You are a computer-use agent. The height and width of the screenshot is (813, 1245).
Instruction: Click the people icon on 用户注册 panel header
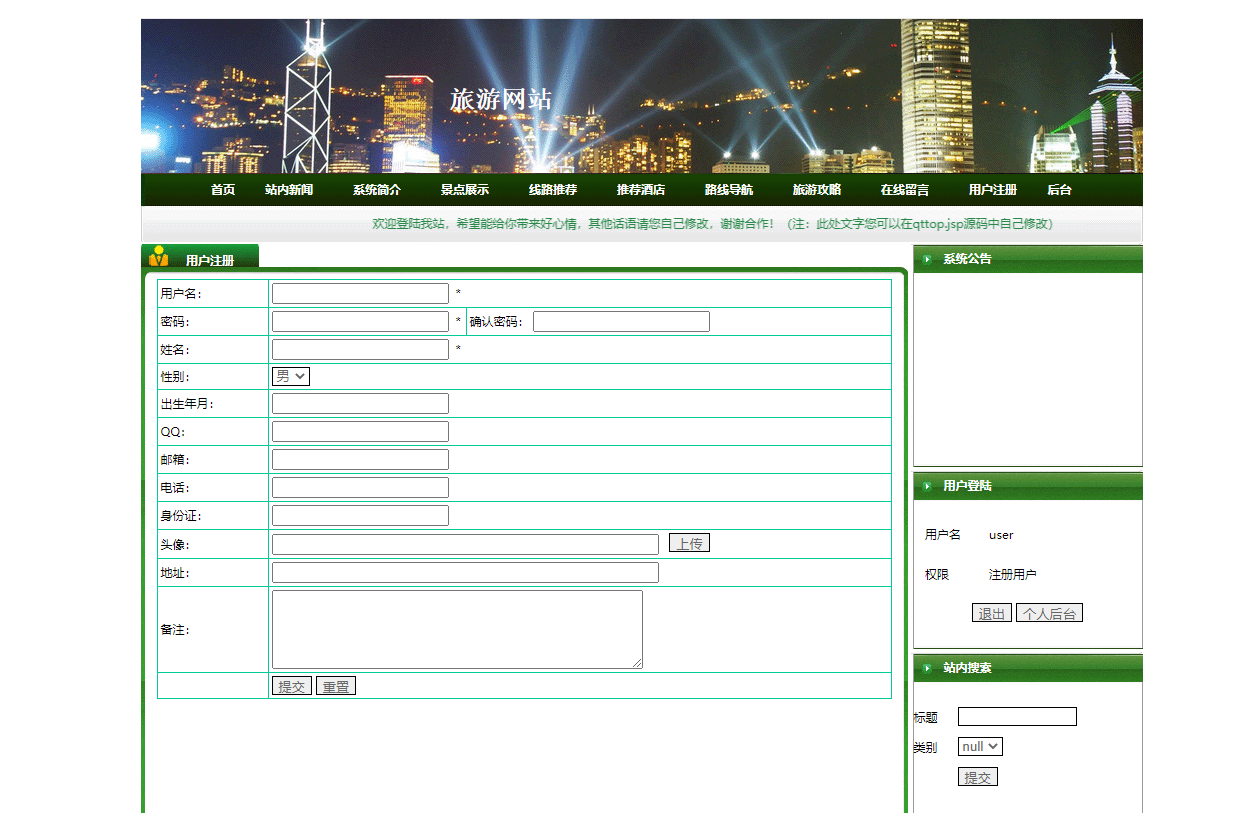point(160,254)
